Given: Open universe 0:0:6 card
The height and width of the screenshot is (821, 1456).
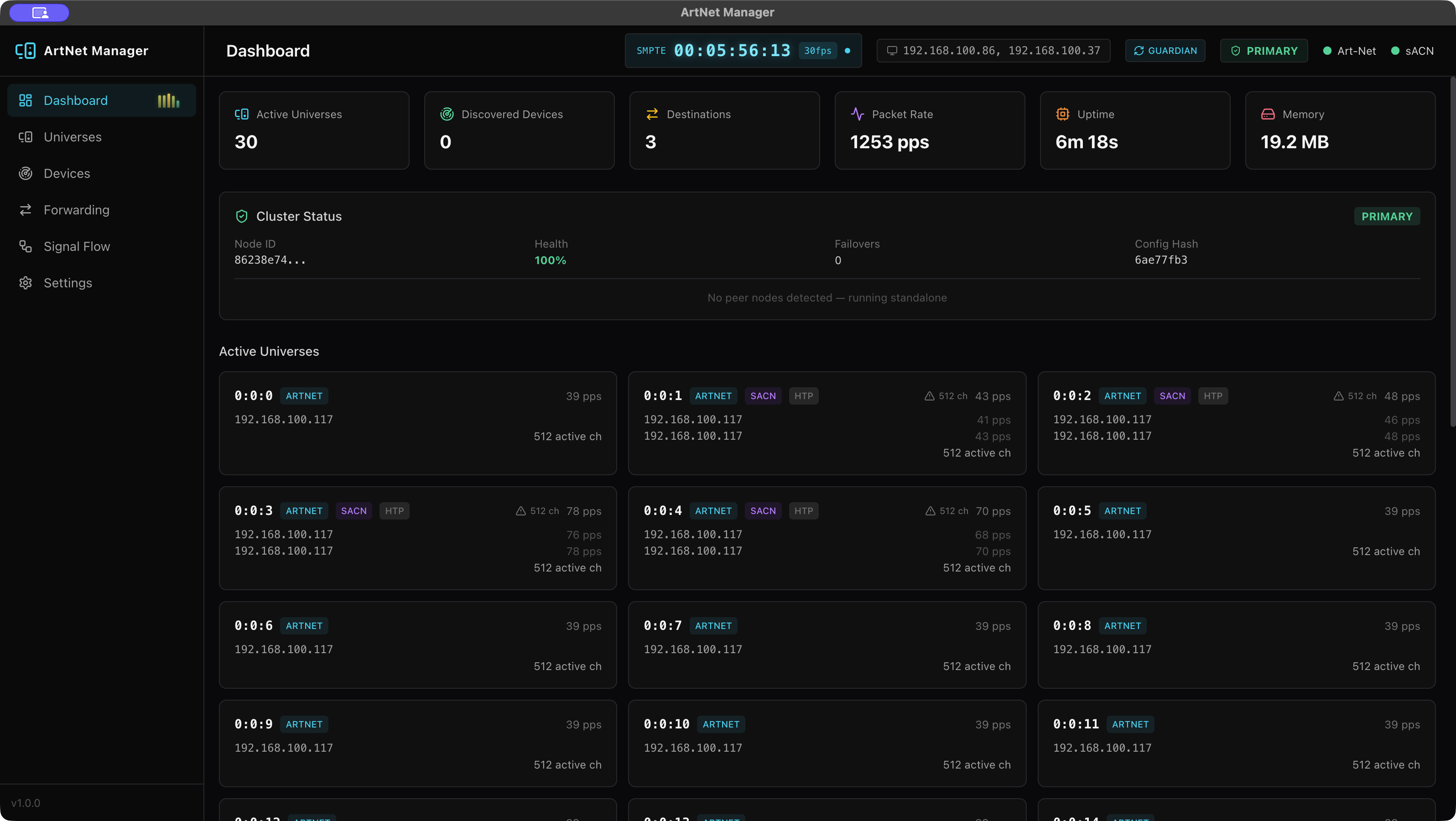Looking at the screenshot, I should pos(418,644).
